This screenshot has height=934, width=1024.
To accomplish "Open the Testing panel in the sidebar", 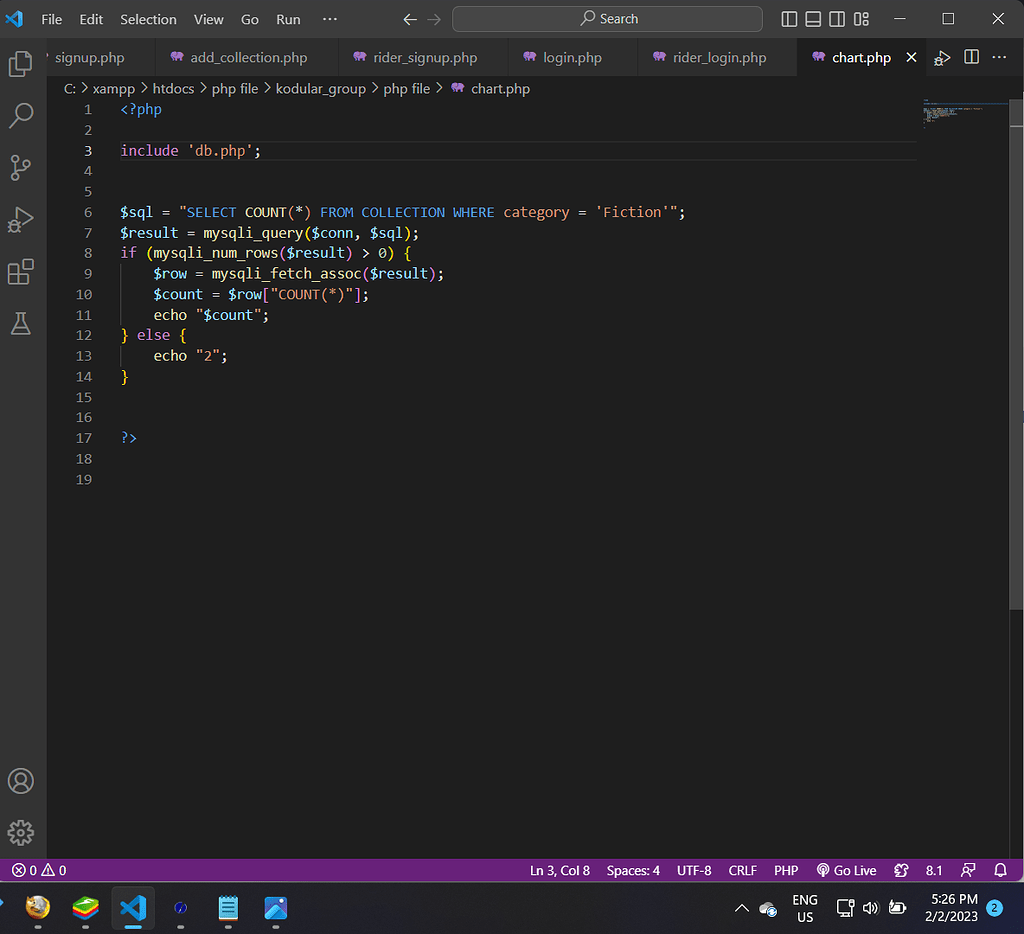I will point(21,322).
